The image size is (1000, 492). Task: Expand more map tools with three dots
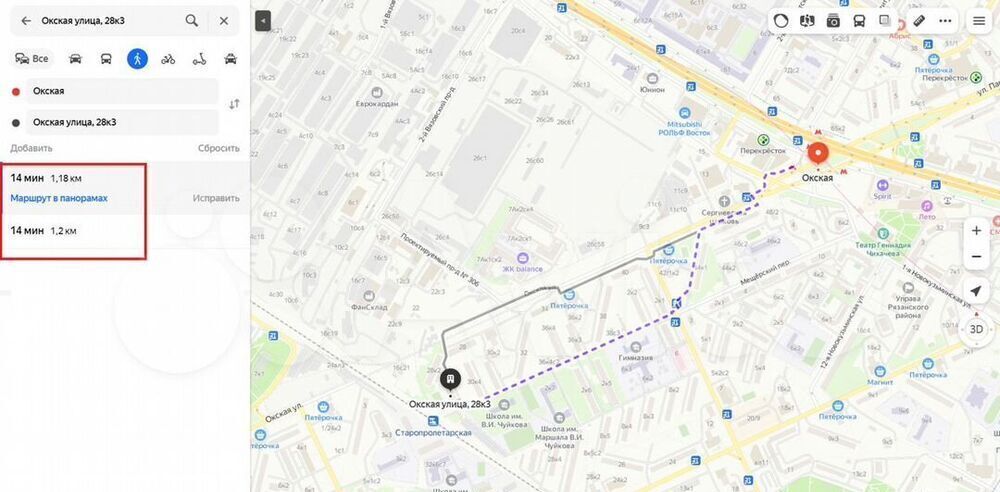(x=945, y=20)
